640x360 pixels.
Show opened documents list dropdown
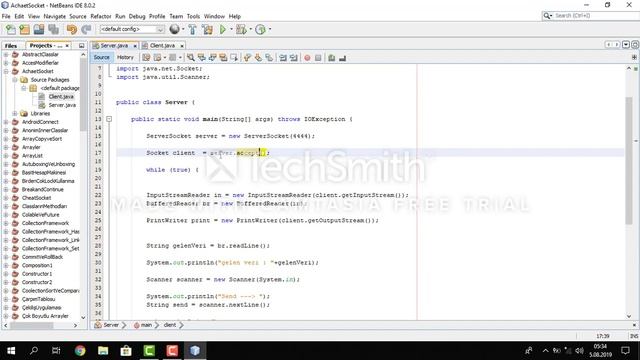click(x=626, y=44)
